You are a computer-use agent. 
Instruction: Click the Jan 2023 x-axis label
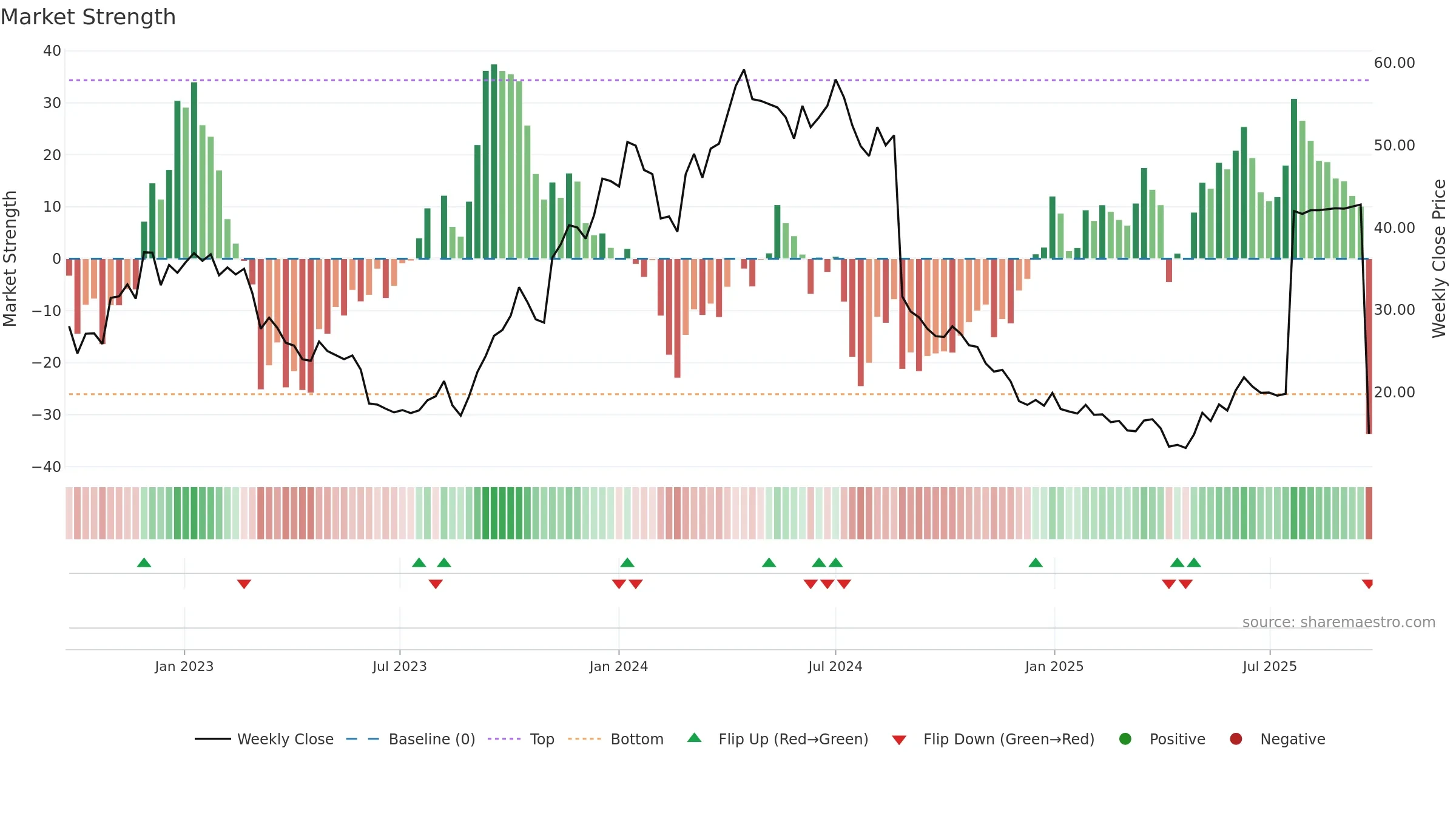(x=184, y=667)
